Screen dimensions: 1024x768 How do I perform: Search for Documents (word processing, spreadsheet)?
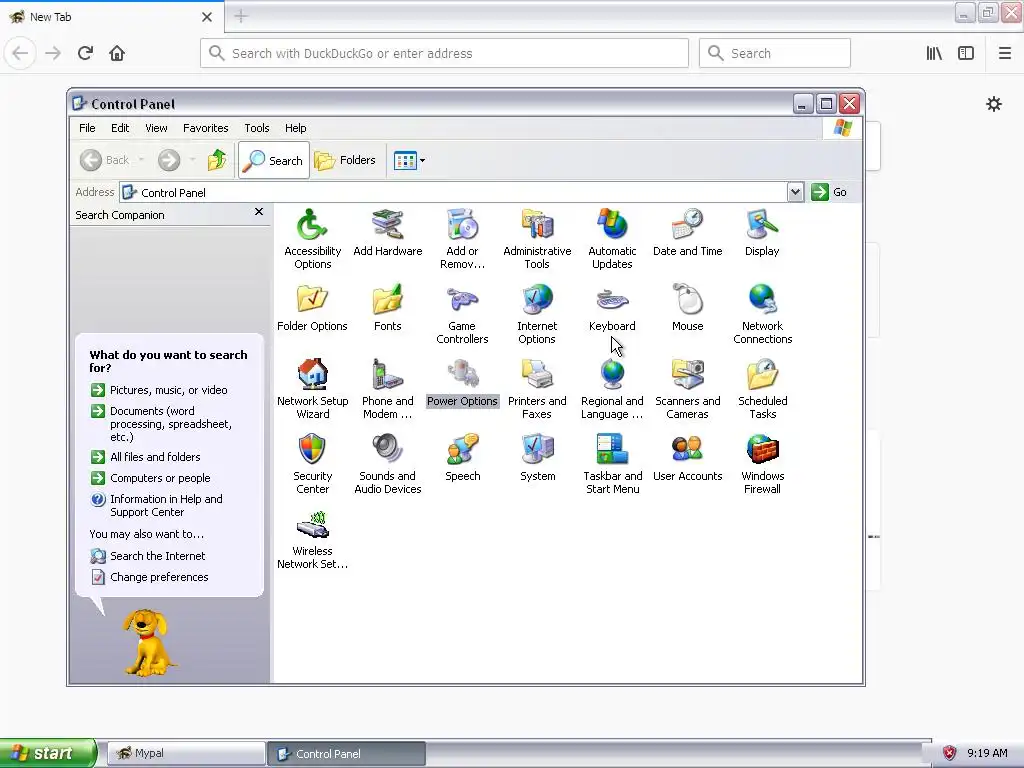click(x=161, y=424)
